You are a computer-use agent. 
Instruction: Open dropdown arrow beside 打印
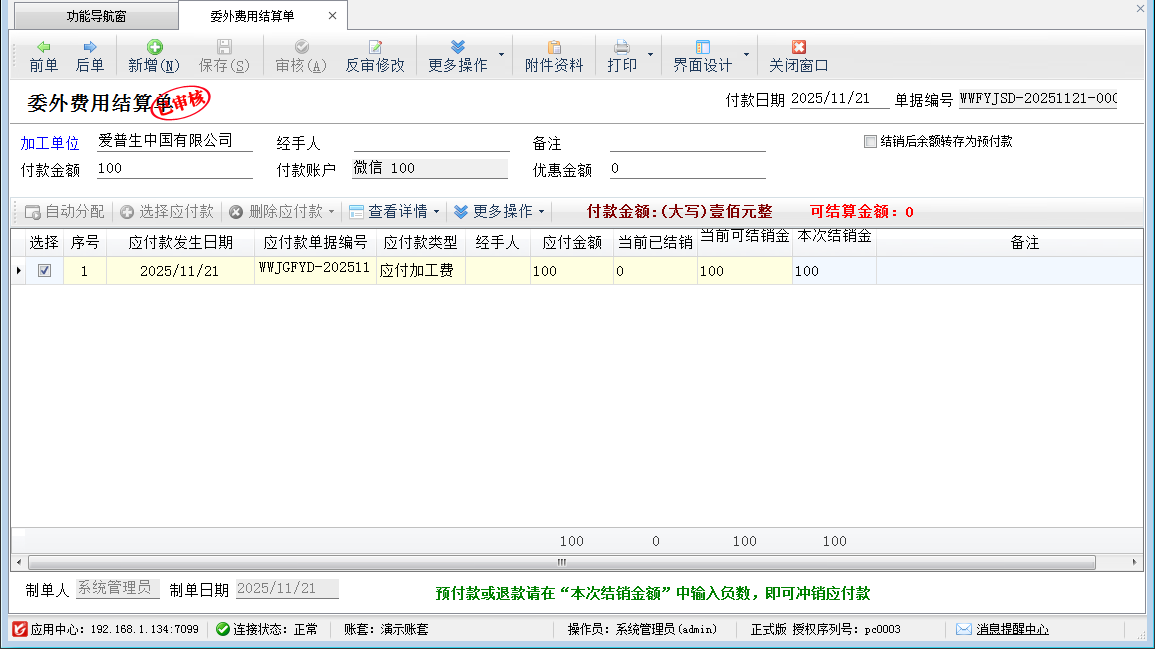[651, 55]
